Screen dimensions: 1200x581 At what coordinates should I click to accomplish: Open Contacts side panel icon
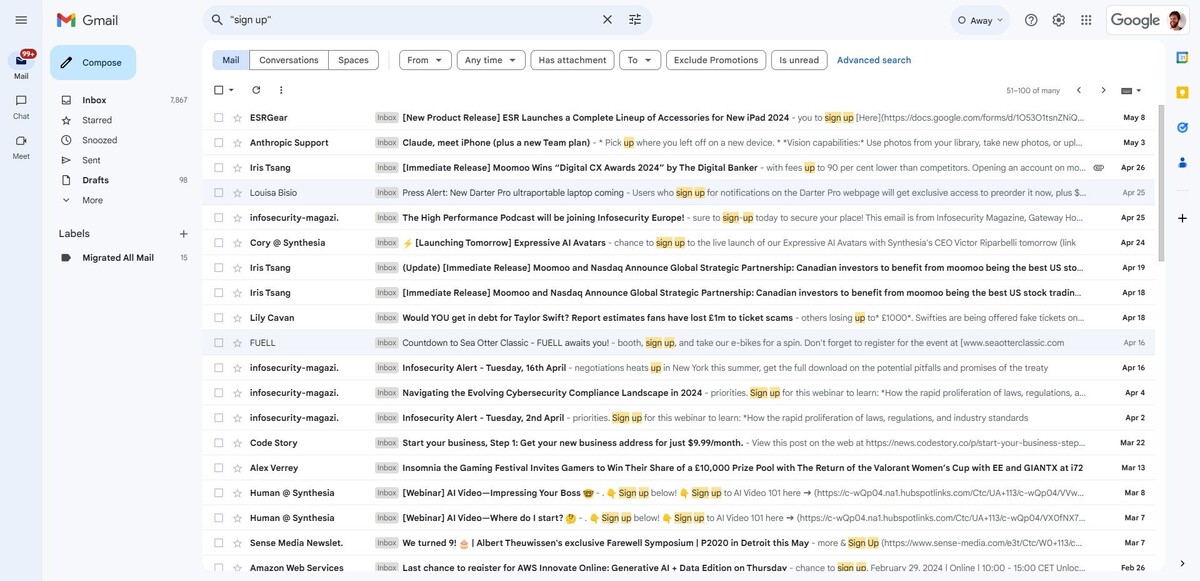1182,162
